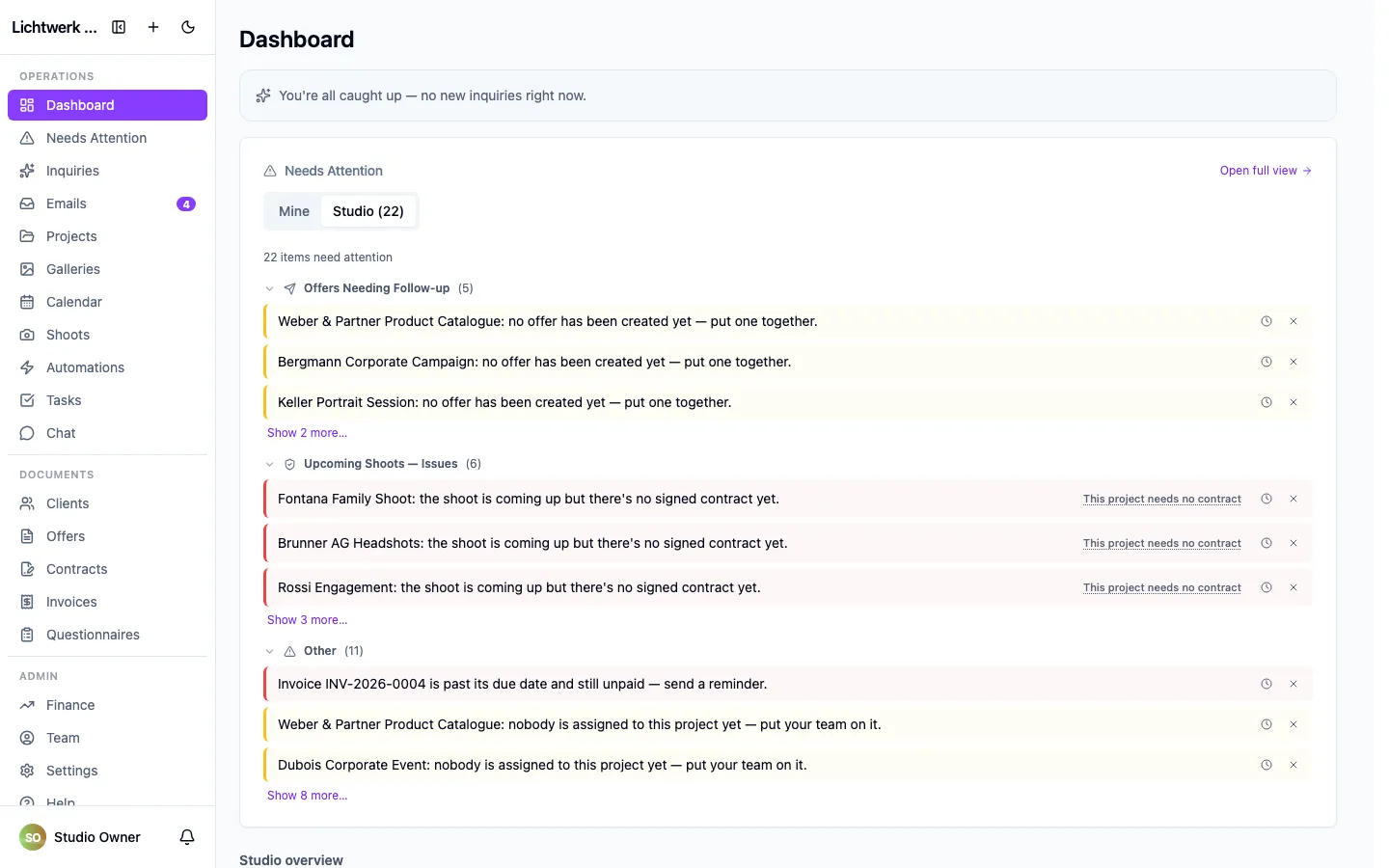The image size is (1389, 868).
Task: Go to Emails in the sidebar
Action: click(x=107, y=203)
